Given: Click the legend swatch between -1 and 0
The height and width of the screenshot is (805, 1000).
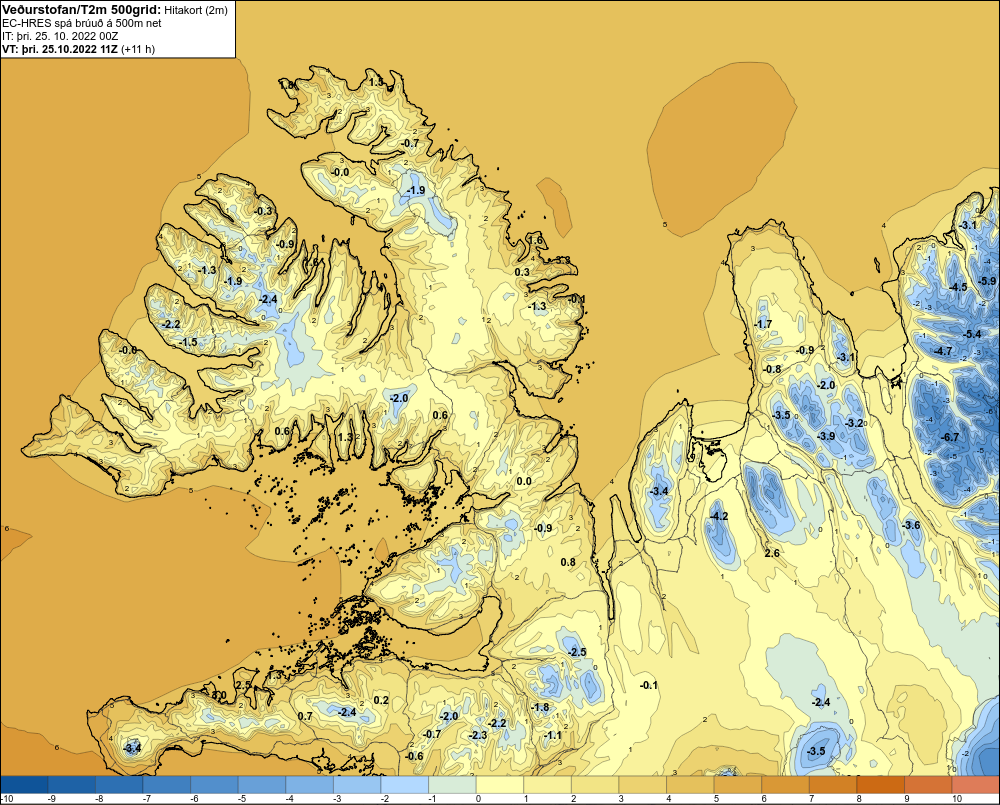Looking at the screenshot, I should click(453, 784).
